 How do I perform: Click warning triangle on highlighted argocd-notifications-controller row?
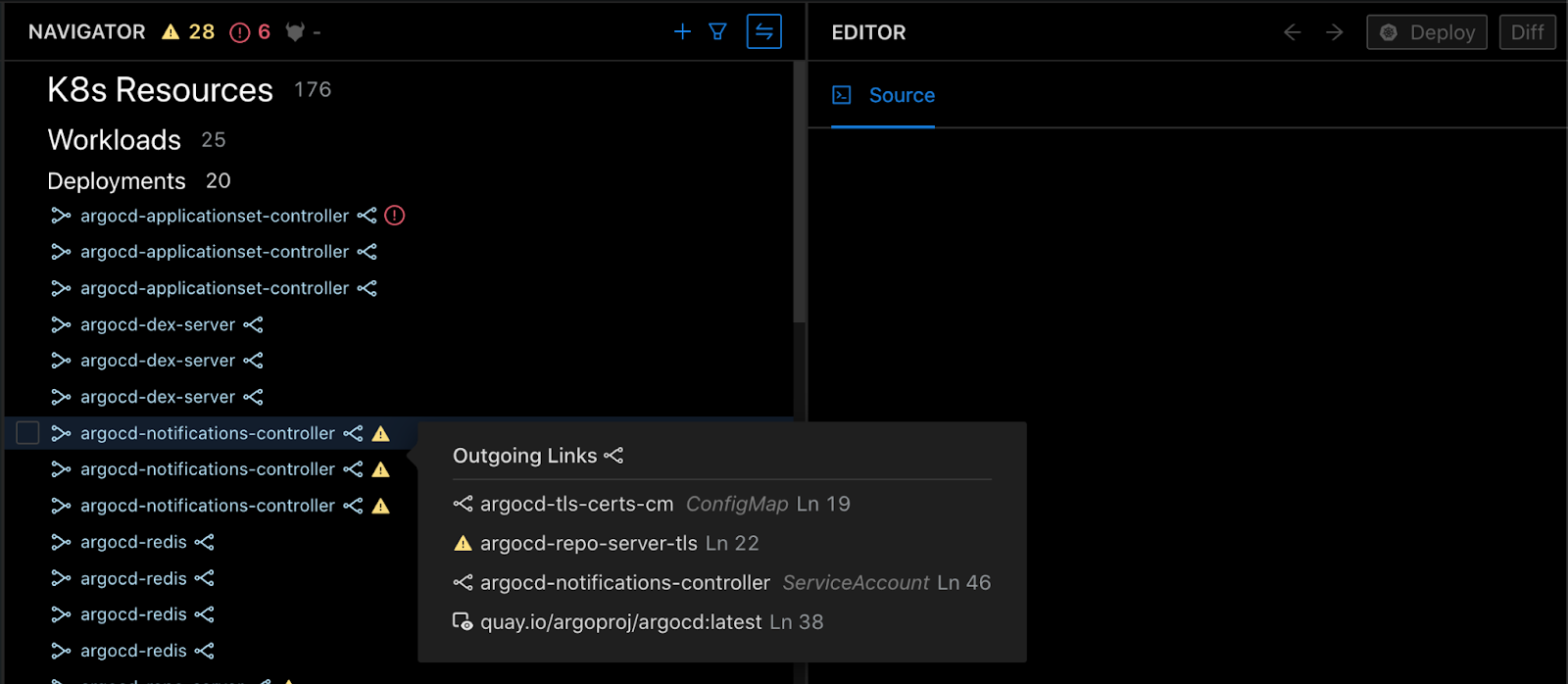[x=381, y=433]
